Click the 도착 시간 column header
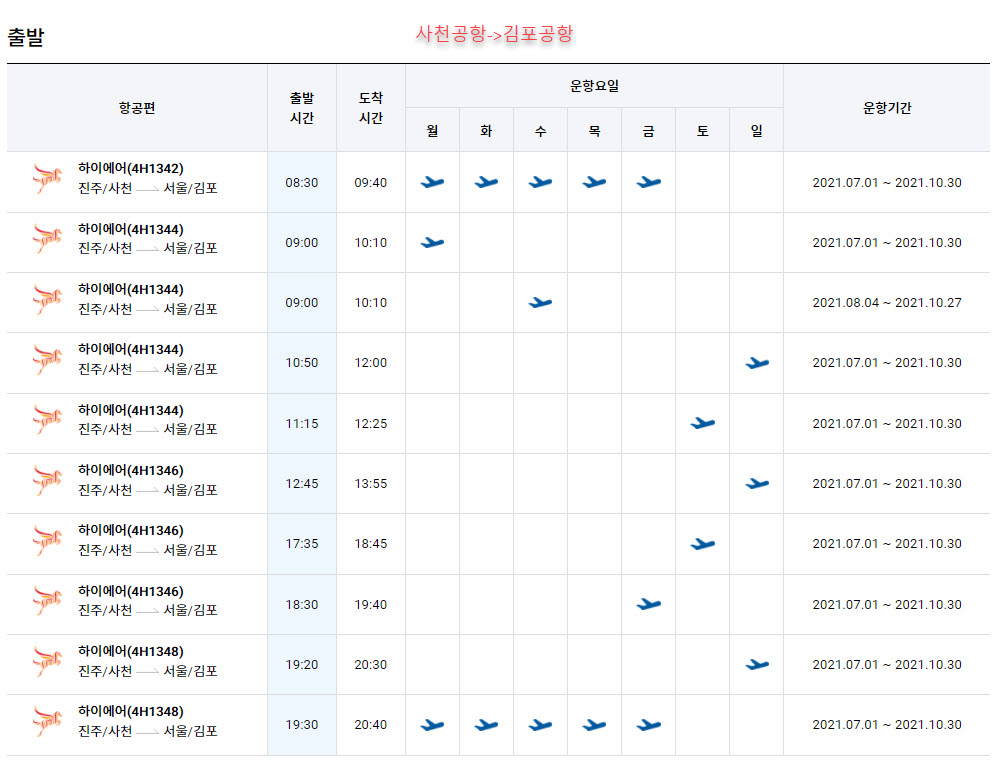This screenshot has height=764, width=1001. click(x=371, y=108)
